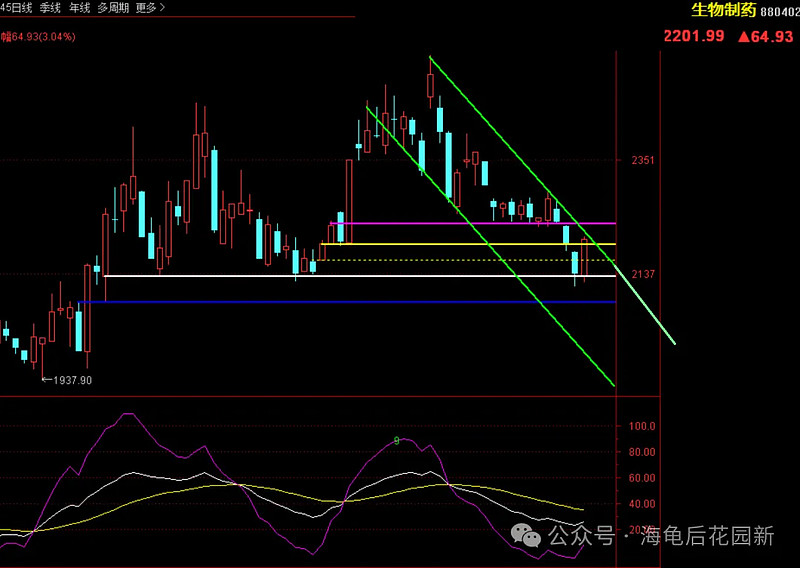800x568 pixels.
Task: Expand the 更多 > period options
Action: coord(151,8)
